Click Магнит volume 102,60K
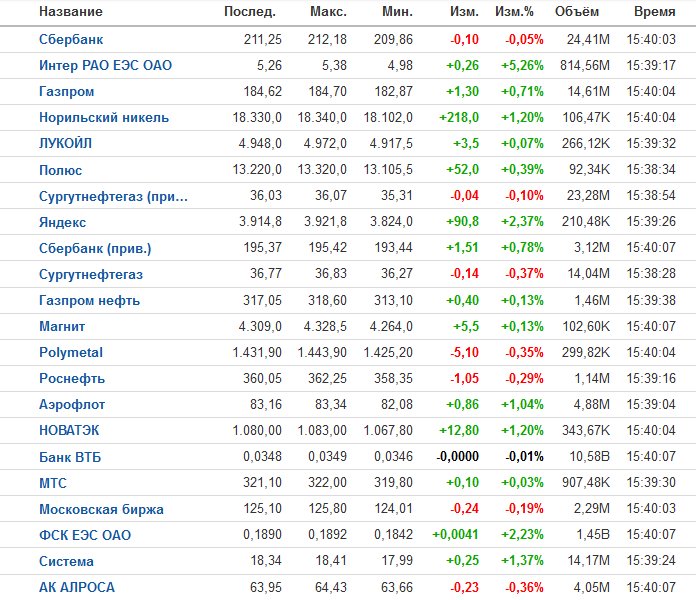696x600 pixels. click(x=586, y=326)
